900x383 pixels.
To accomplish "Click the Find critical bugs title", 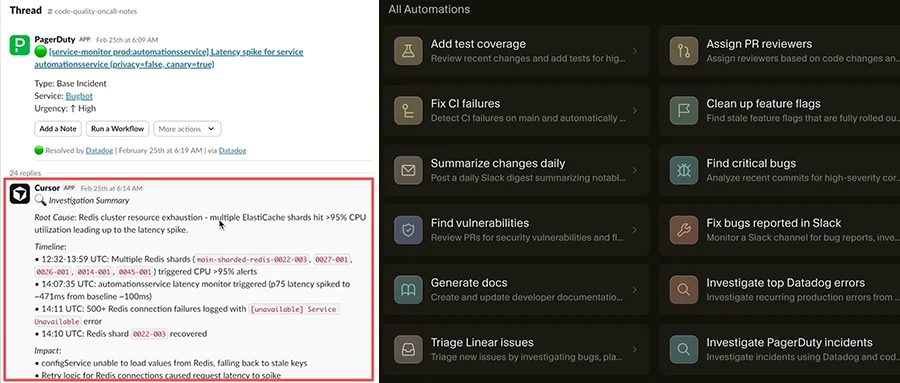I will 751,163.
